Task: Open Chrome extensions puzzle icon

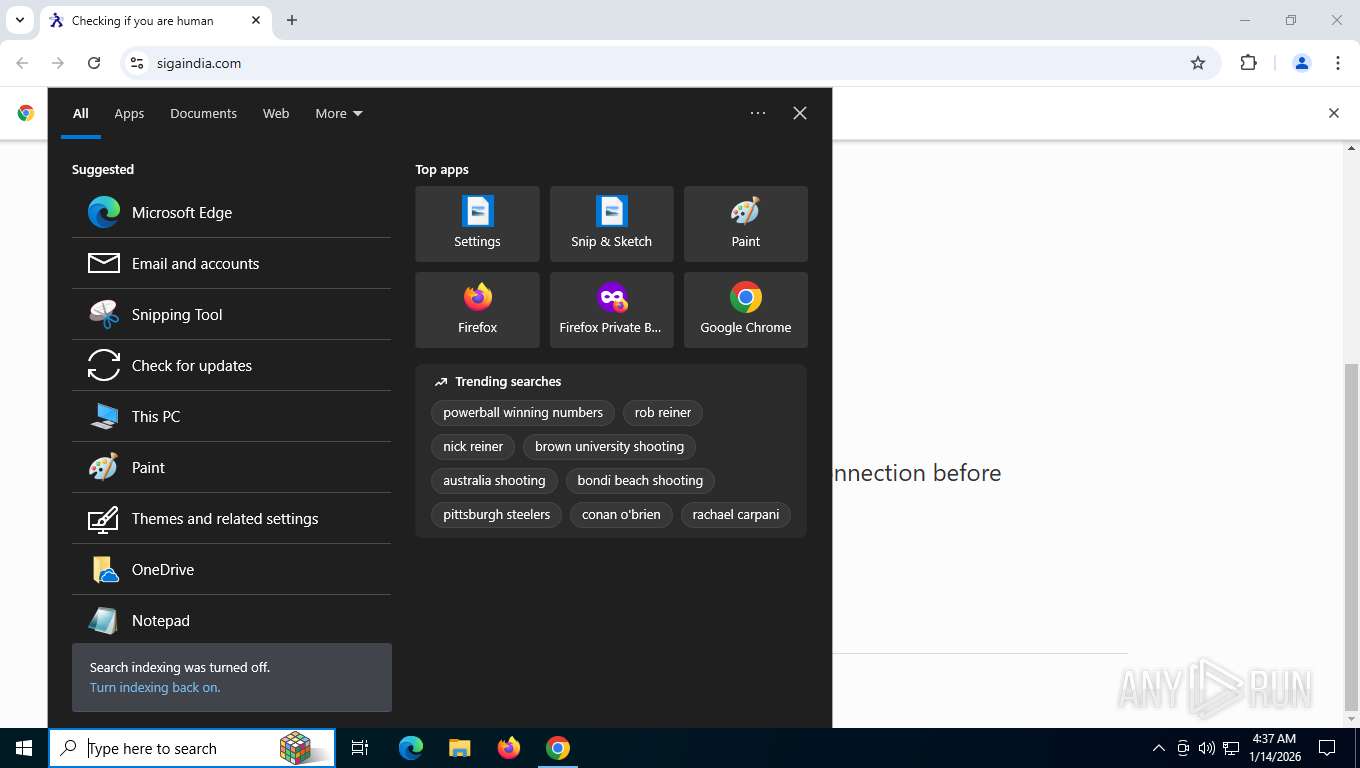Action: click(x=1248, y=63)
